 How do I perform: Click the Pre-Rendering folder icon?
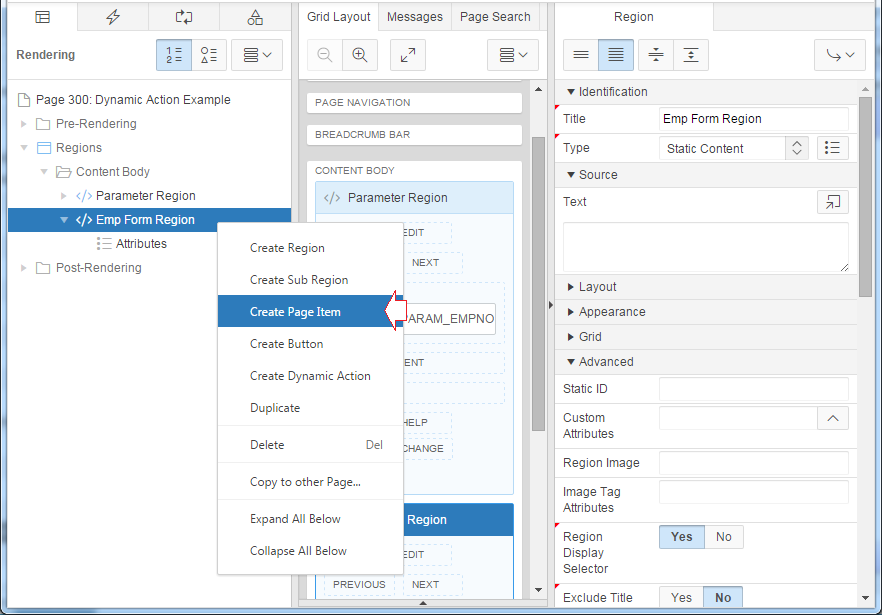pyautogui.click(x=43, y=124)
